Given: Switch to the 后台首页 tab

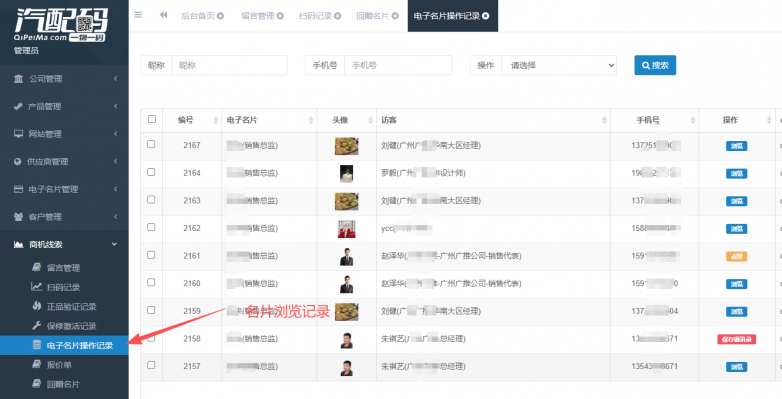Looking at the screenshot, I should (x=198, y=16).
